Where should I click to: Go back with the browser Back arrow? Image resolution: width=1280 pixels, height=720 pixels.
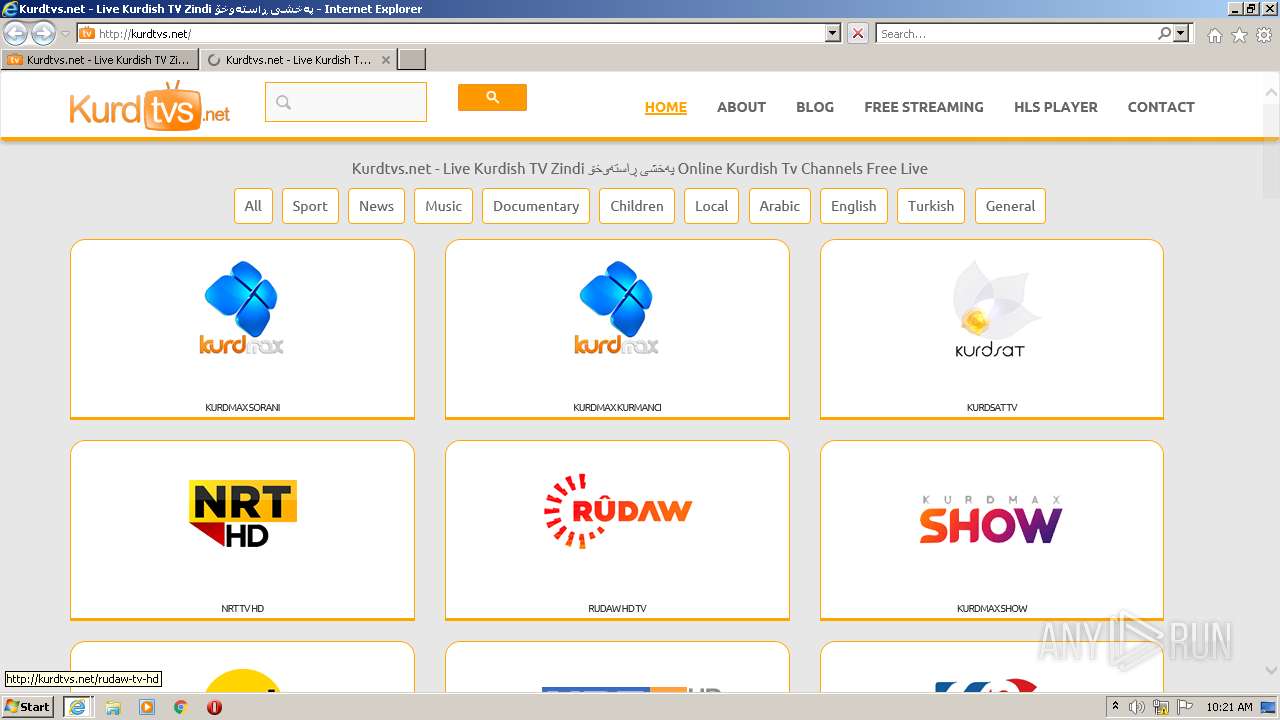(16, 33)
